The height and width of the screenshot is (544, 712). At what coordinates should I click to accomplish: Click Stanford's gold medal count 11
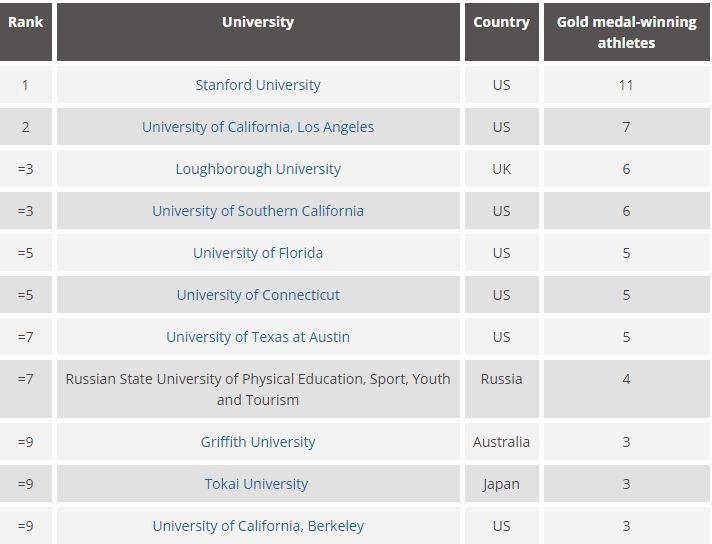point(627,85)
